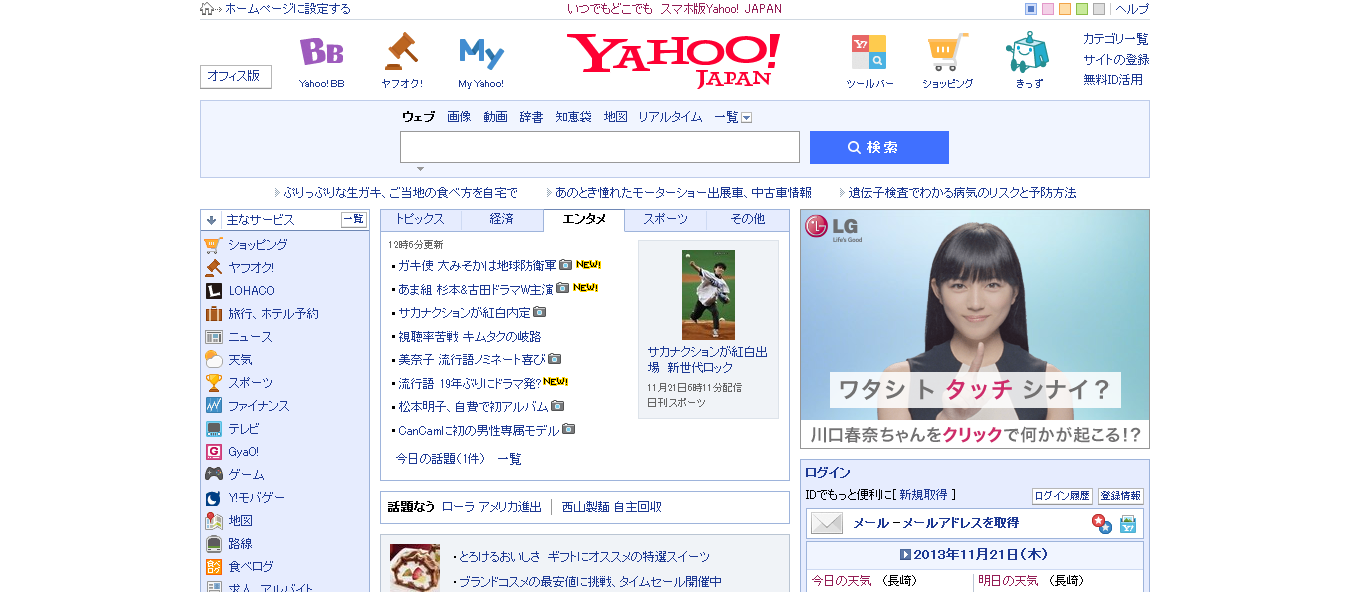This screenshot has height=592, width=1349.
Task: Switch to その他 tab
Action: [747, 219]
